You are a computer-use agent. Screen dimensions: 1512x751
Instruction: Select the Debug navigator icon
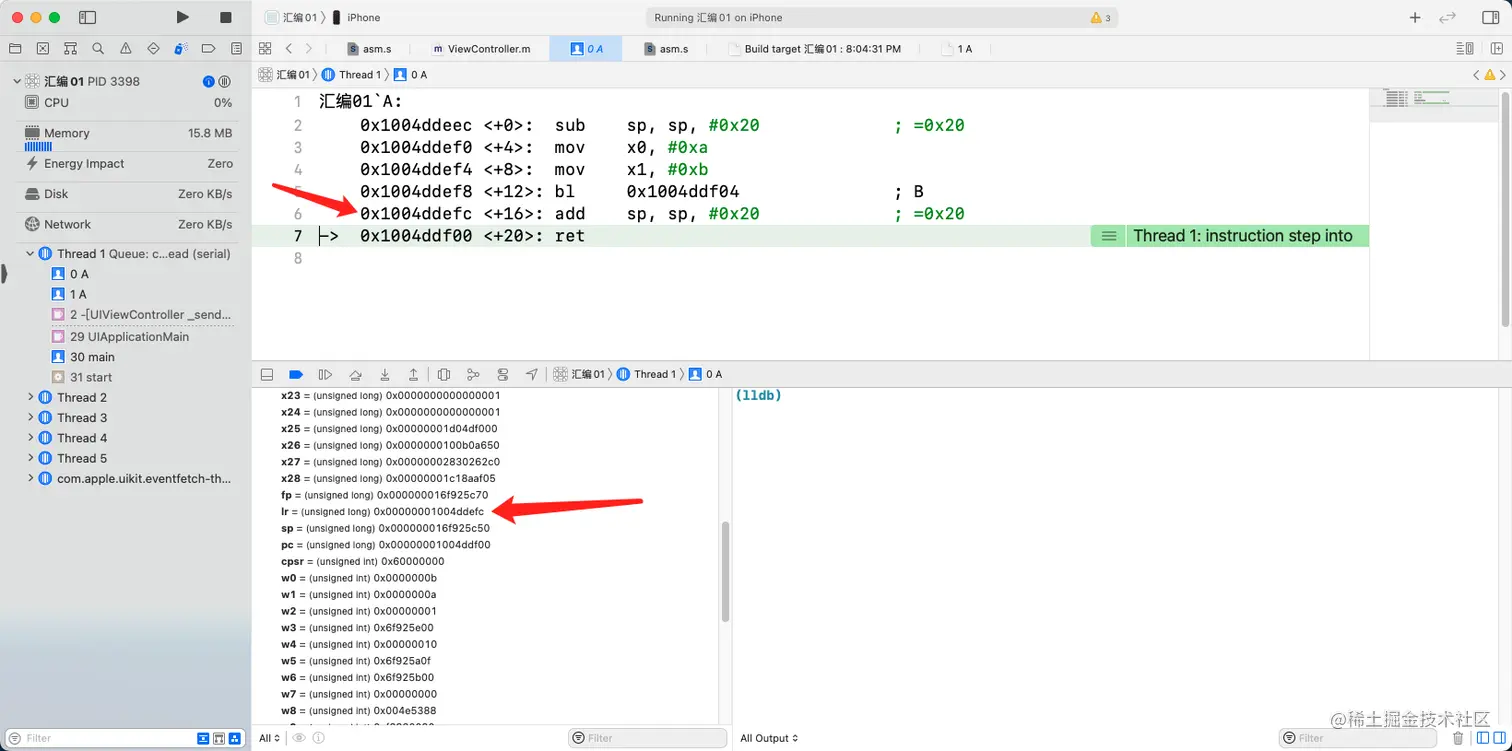pos(181,48)
